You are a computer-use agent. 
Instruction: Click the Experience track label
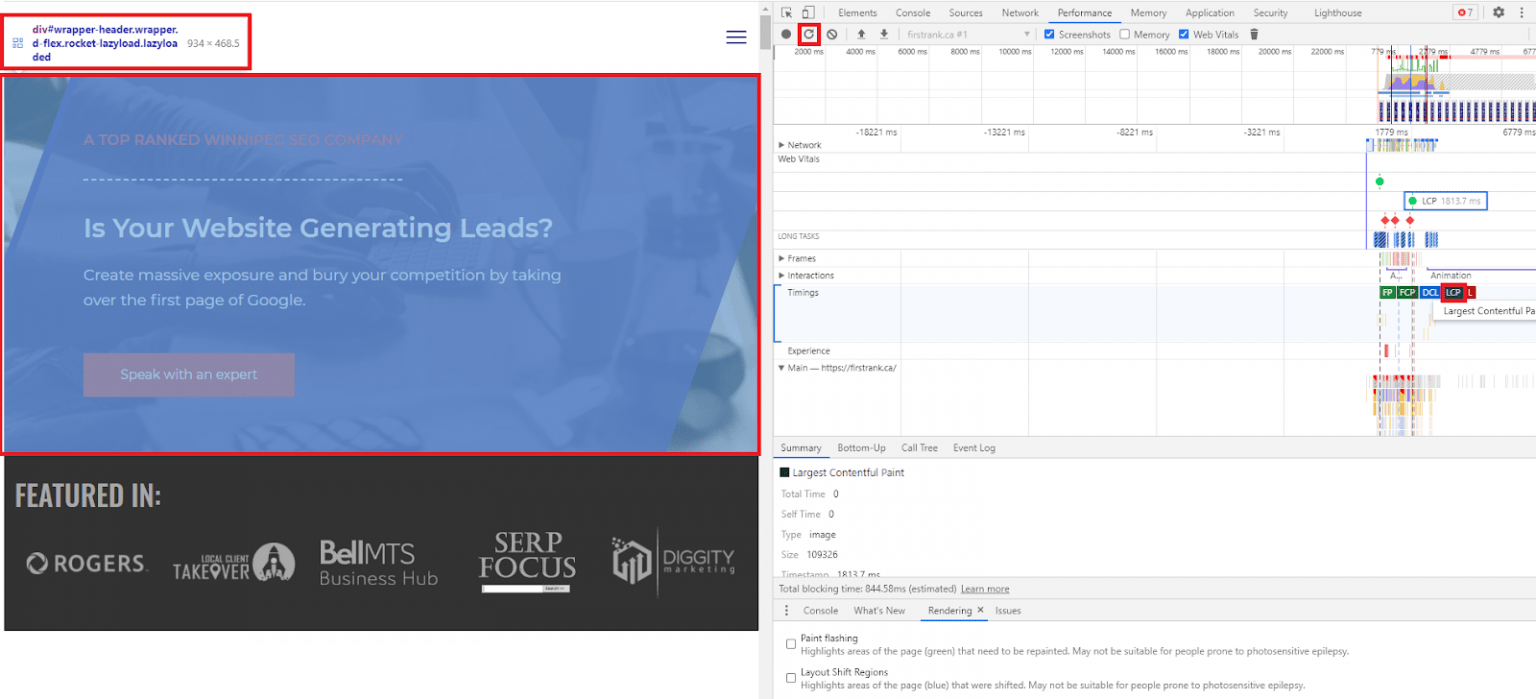[x=808, y=351]
